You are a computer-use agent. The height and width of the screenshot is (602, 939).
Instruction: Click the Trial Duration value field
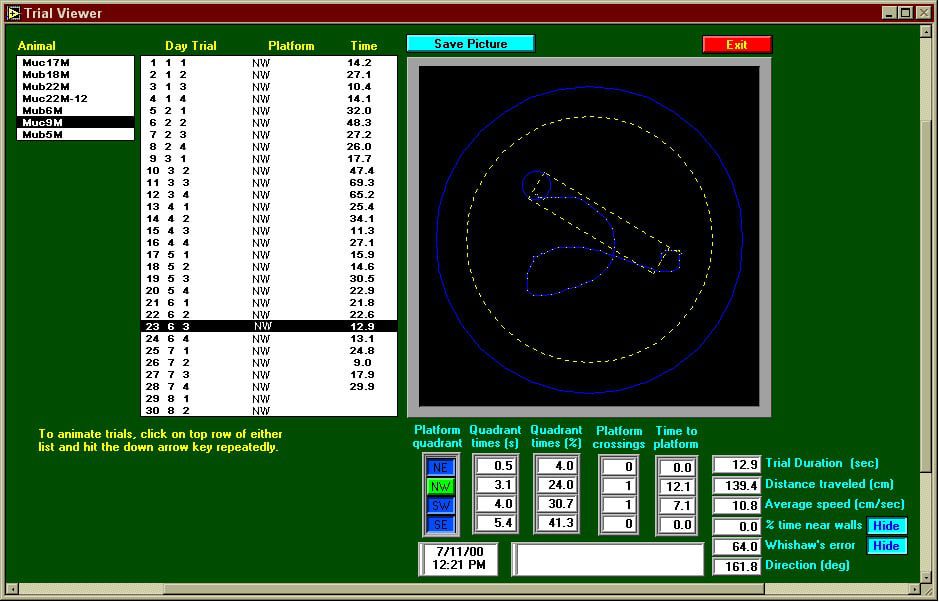tap(737, 465)
